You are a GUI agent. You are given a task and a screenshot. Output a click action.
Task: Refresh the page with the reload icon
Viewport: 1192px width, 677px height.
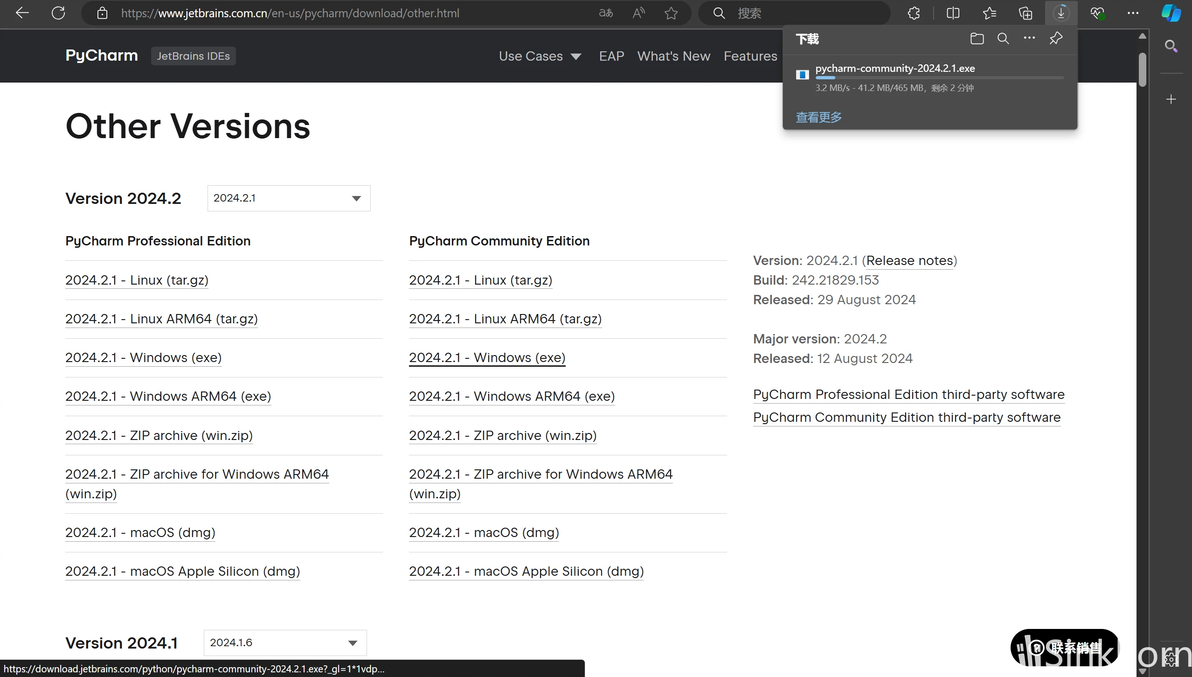58,13
